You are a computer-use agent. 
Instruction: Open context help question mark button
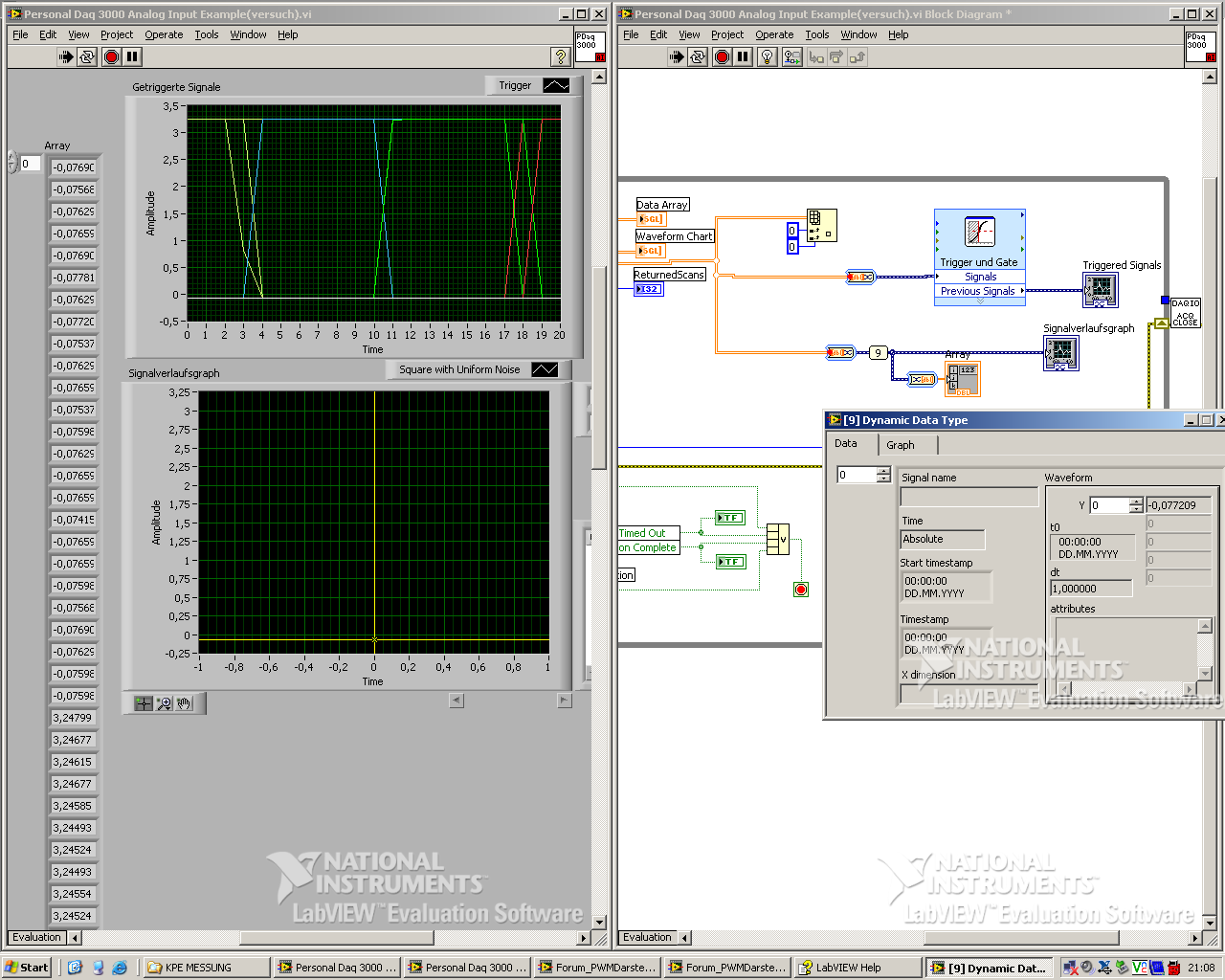[x=561, y=56]
